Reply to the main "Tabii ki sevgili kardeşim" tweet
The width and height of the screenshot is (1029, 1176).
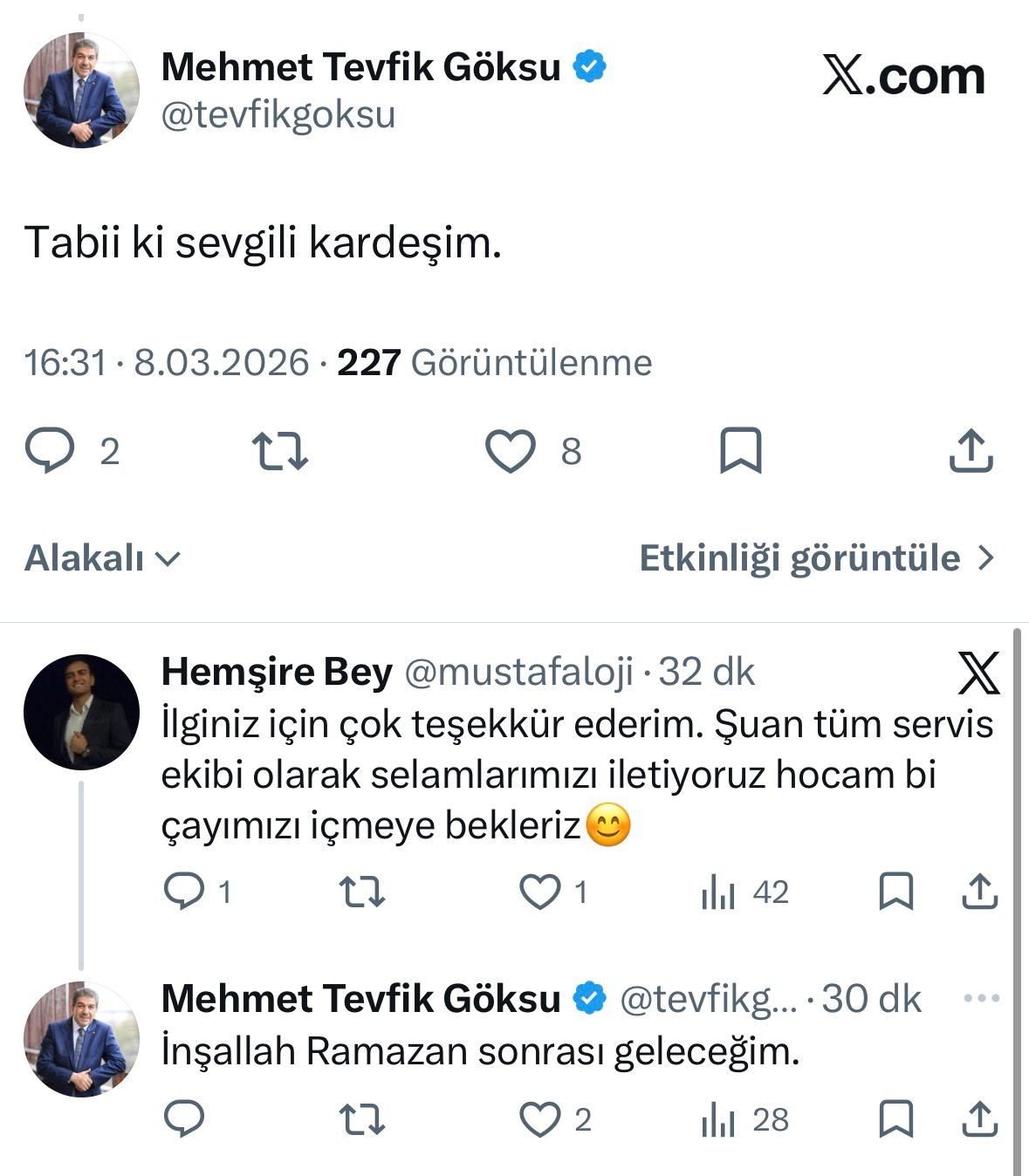click(49, 452)
